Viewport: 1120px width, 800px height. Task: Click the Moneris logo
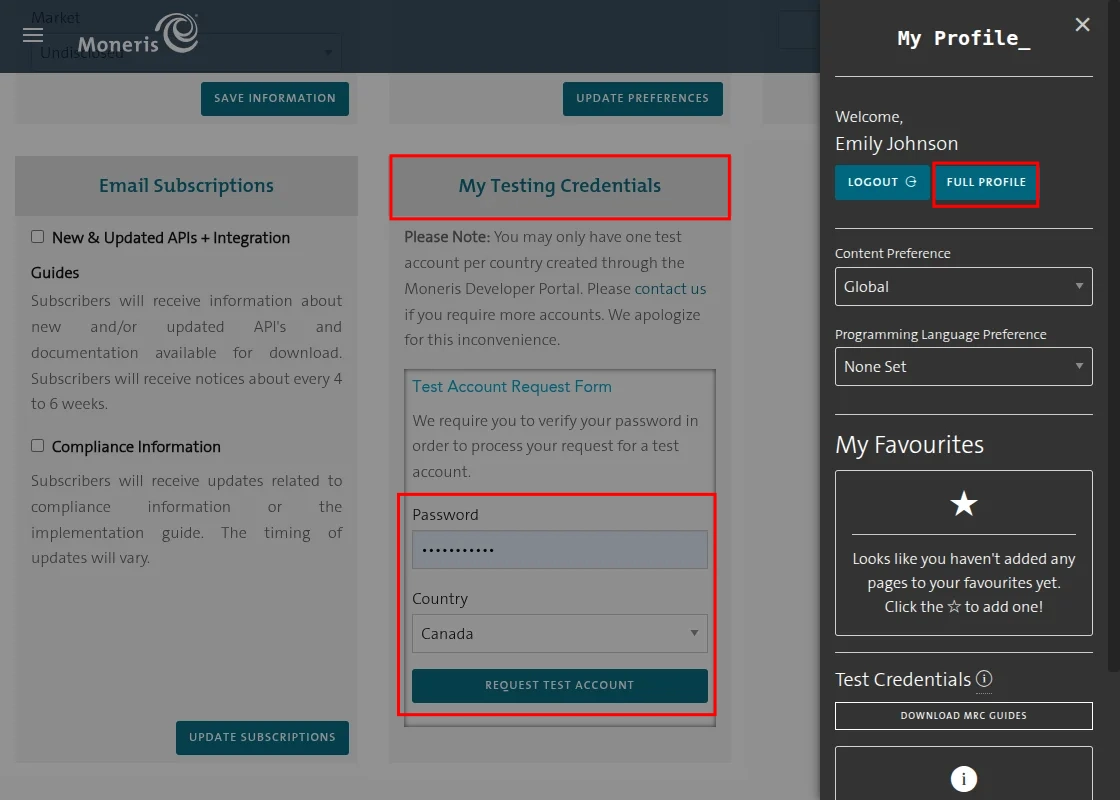coord(138,34)
